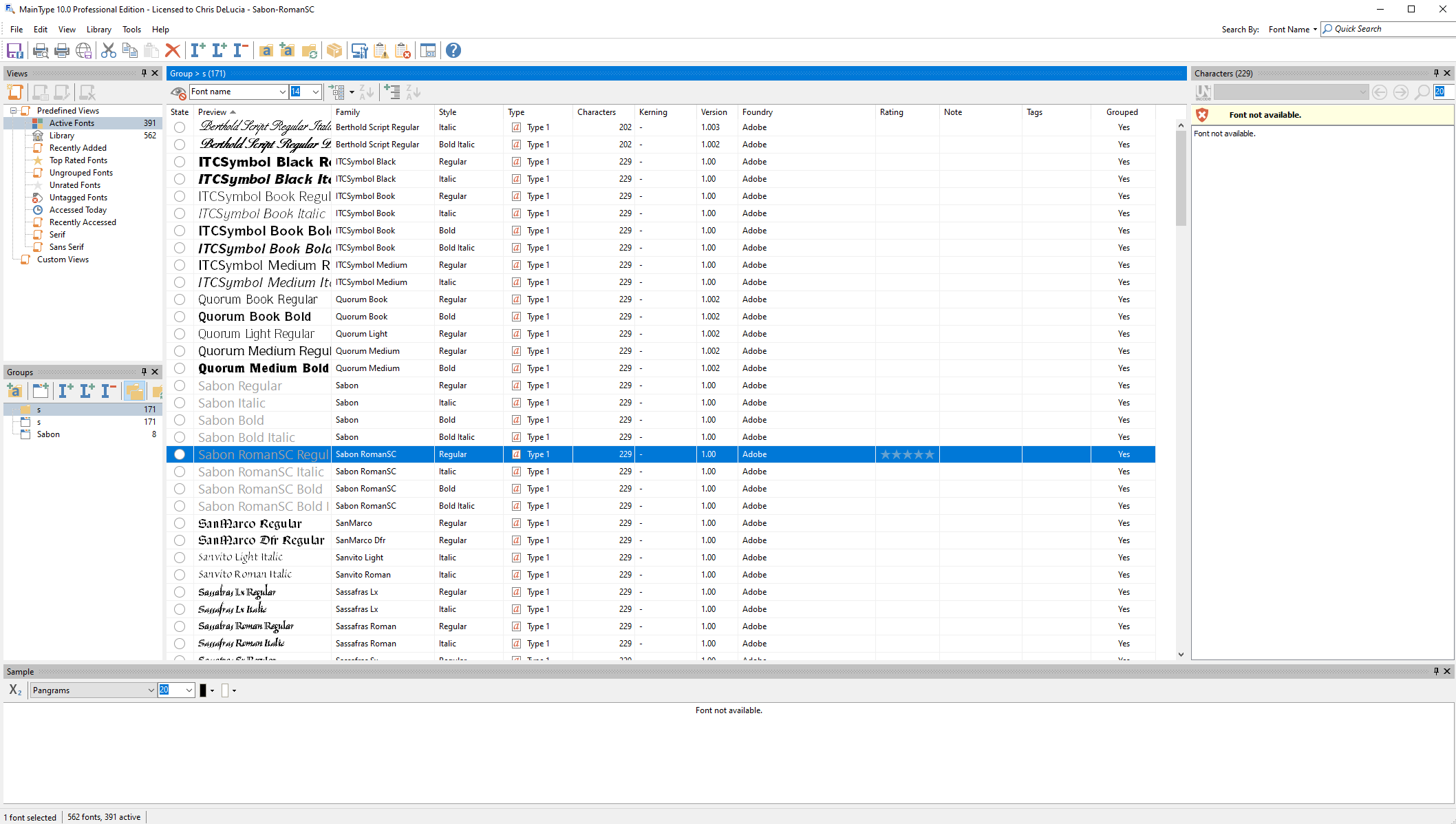Click the clipboard with red X icon
This screenshot has width=1456, height=824.
[403, 50]
